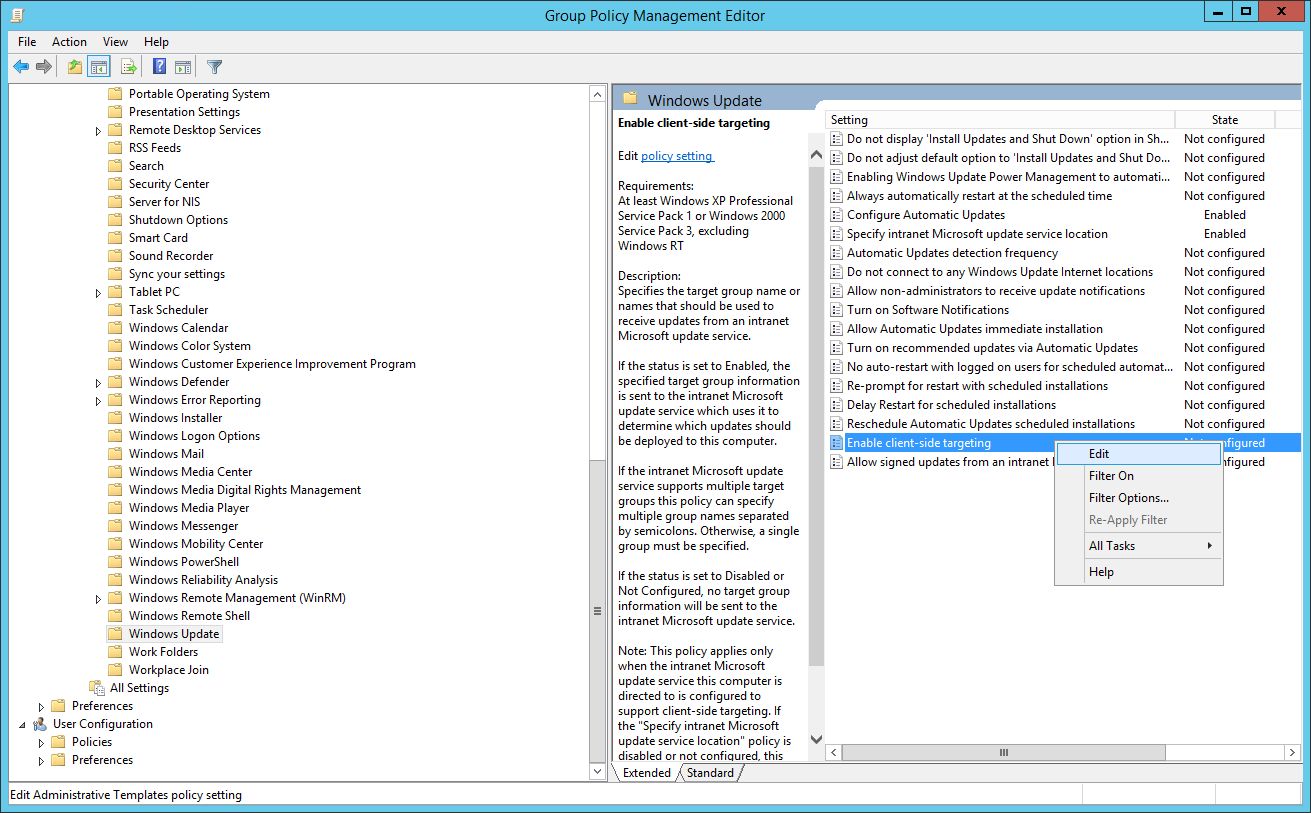Viewport: 1311px width, 813px height.
Task: Click the folder icon next to Windows PowerShell
Action: point(114,562)
